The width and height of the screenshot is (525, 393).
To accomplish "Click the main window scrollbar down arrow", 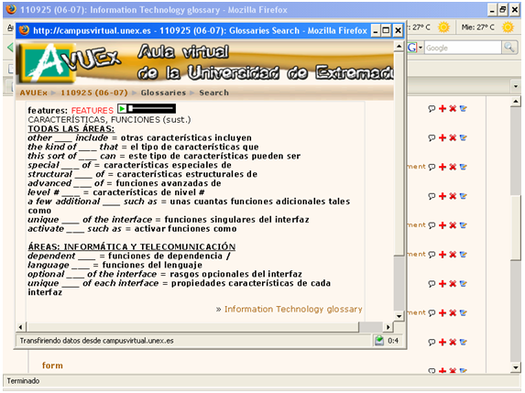I will 515,368.
